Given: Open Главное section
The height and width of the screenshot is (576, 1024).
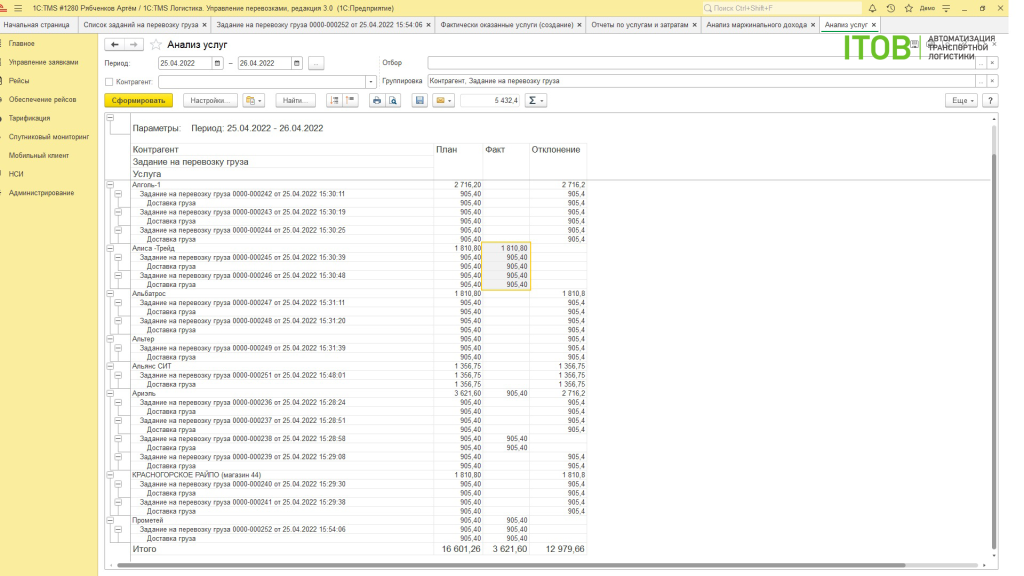Looking at the screenshot, I should click(x=22, y=43).
